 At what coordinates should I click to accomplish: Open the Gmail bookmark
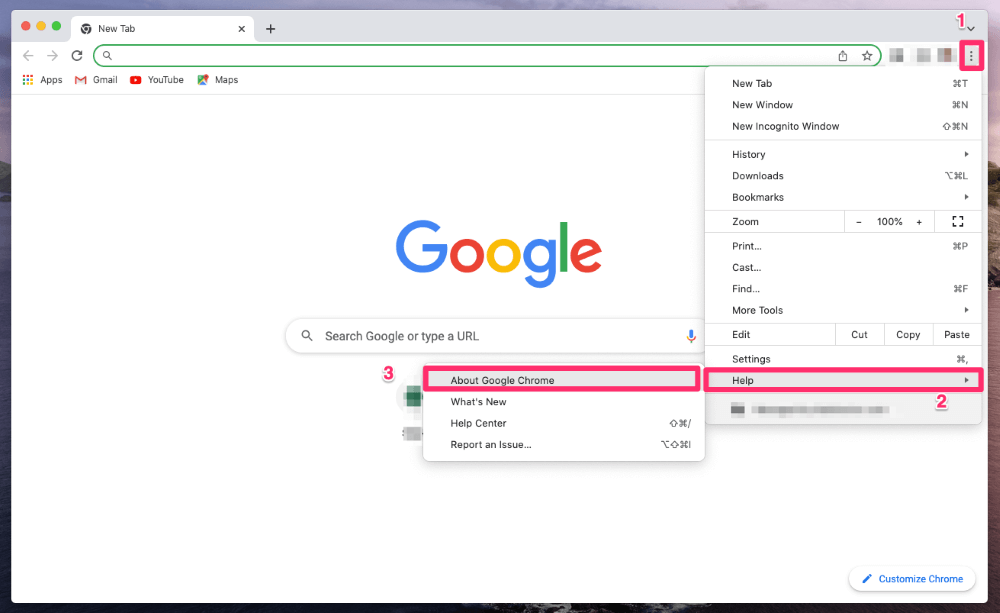pos(96,80)
